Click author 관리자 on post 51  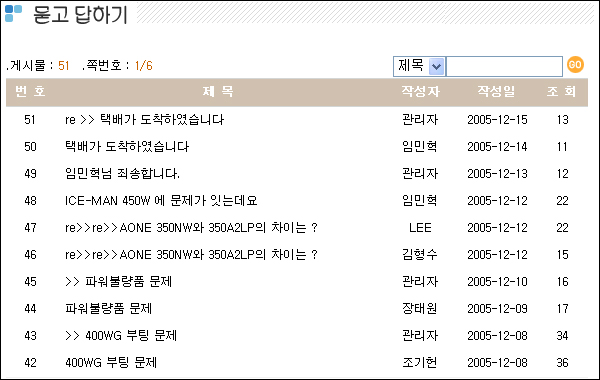point(420,119)
